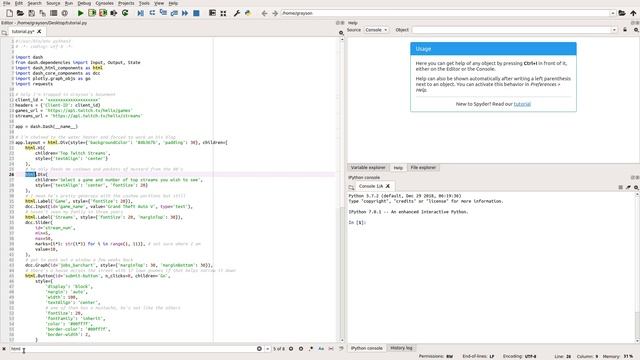Viewport: 640px width, 360px height.
Task: Open the Consoles menu
Action: (x=104, y=3)
